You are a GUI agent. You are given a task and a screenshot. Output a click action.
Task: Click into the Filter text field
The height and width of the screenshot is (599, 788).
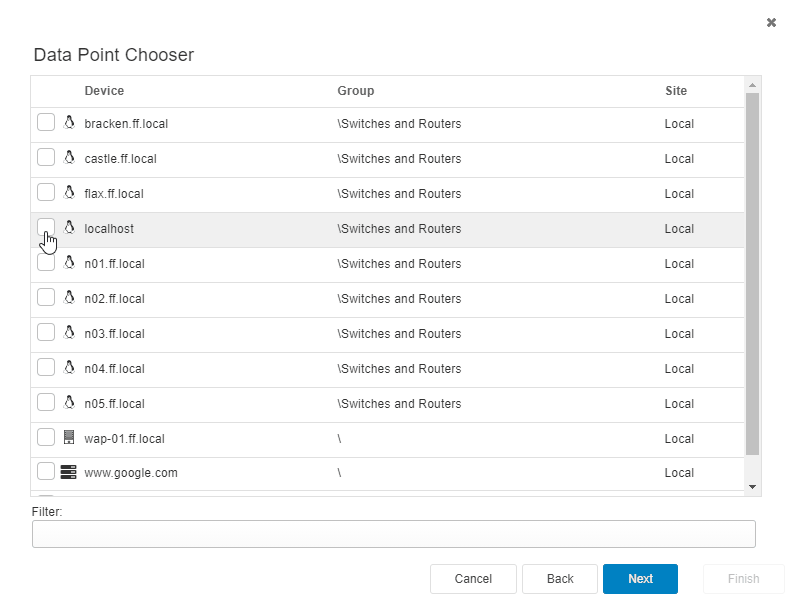393,534
